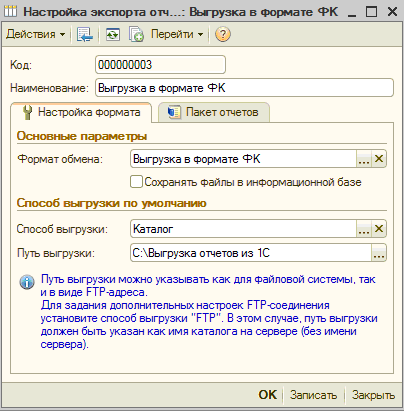Screen dimensions: 404x411
Task: Click the Путь выгрузки text field
Action: point(251,253)
